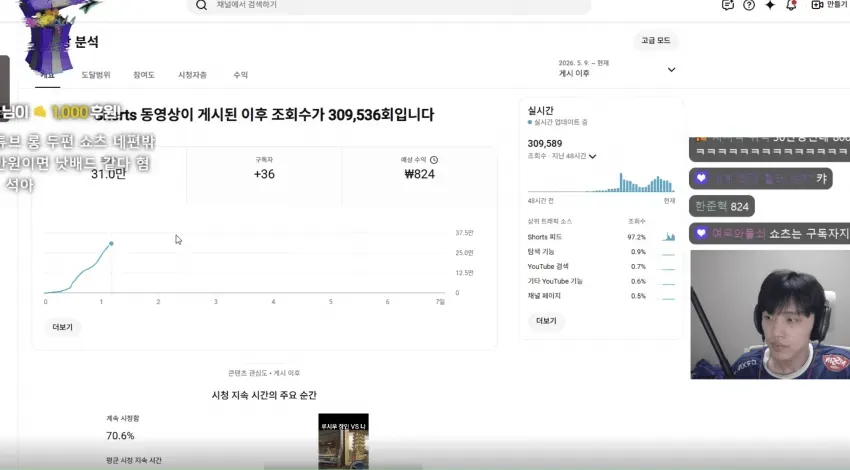Viewport: 850px width, 470px height.
Task: Focus the channel search field
Action: click(389, 5)
